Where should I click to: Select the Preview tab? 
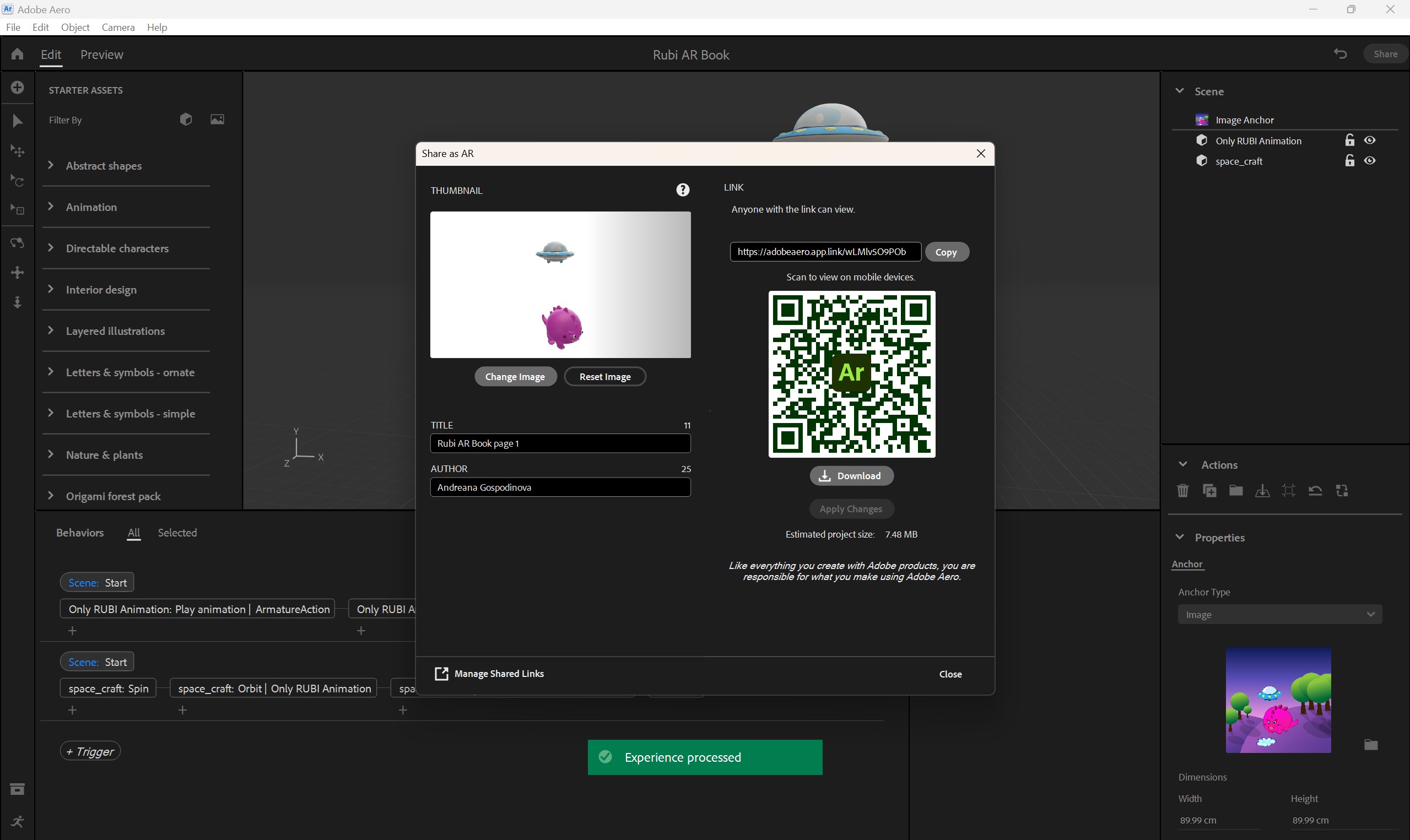coord(101,54)
